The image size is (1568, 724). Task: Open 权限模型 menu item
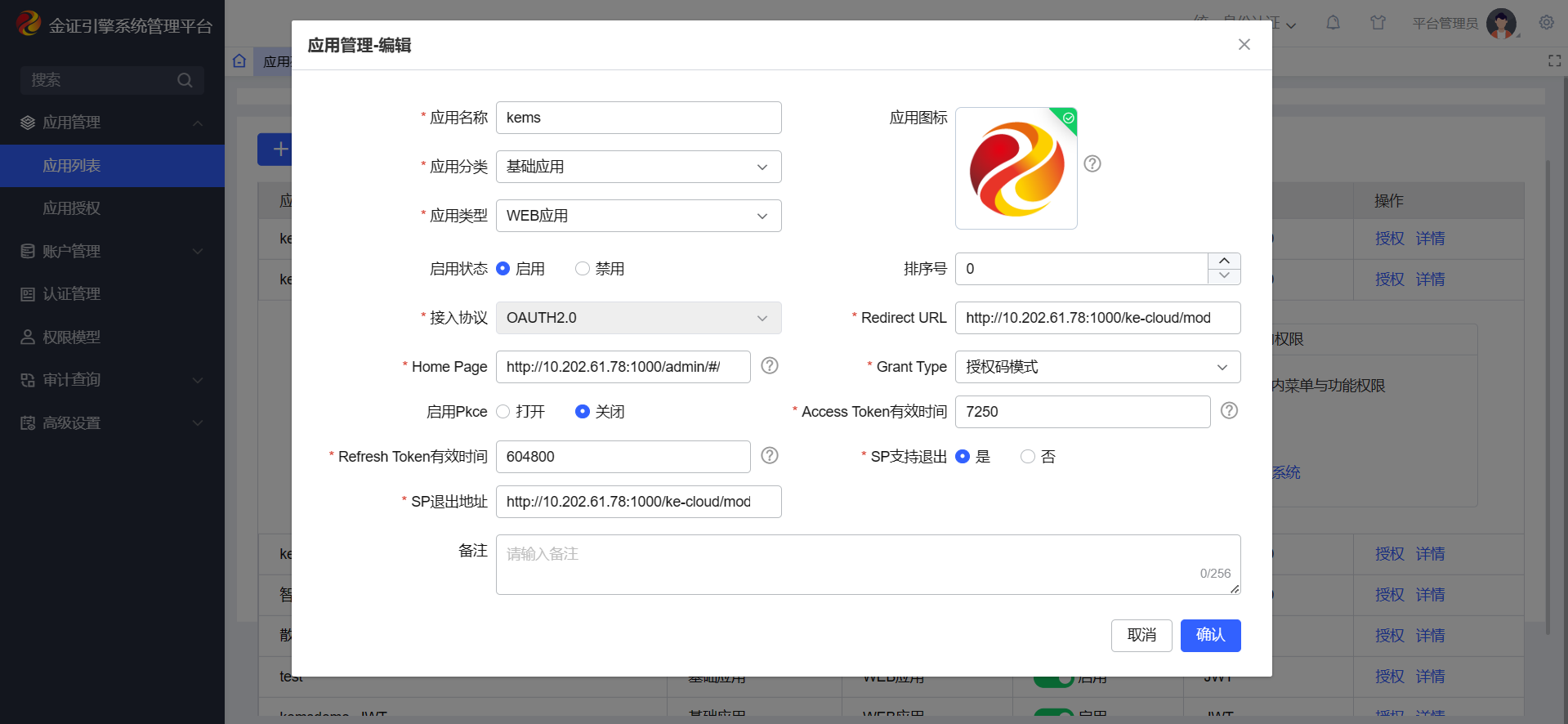pos(112,337)
